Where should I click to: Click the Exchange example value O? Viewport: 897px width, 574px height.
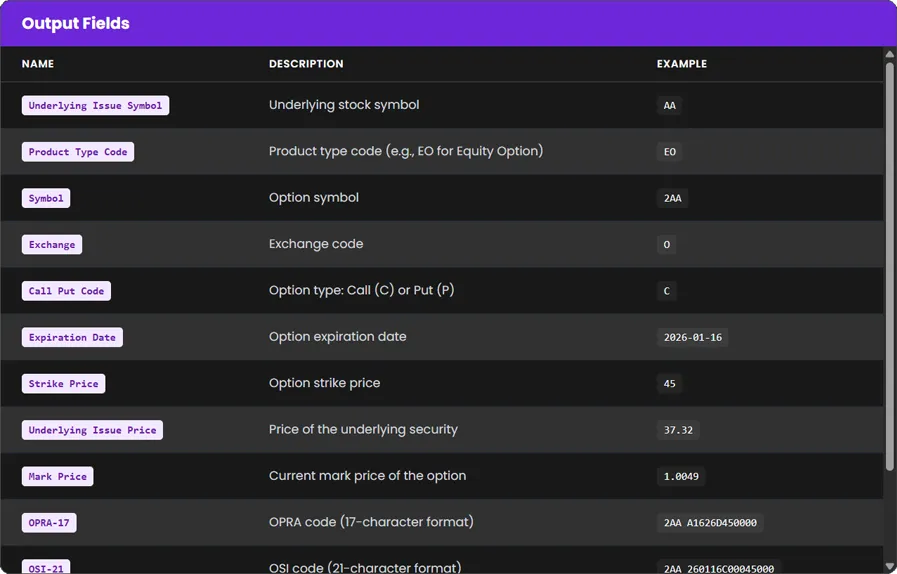pos(666,244)
